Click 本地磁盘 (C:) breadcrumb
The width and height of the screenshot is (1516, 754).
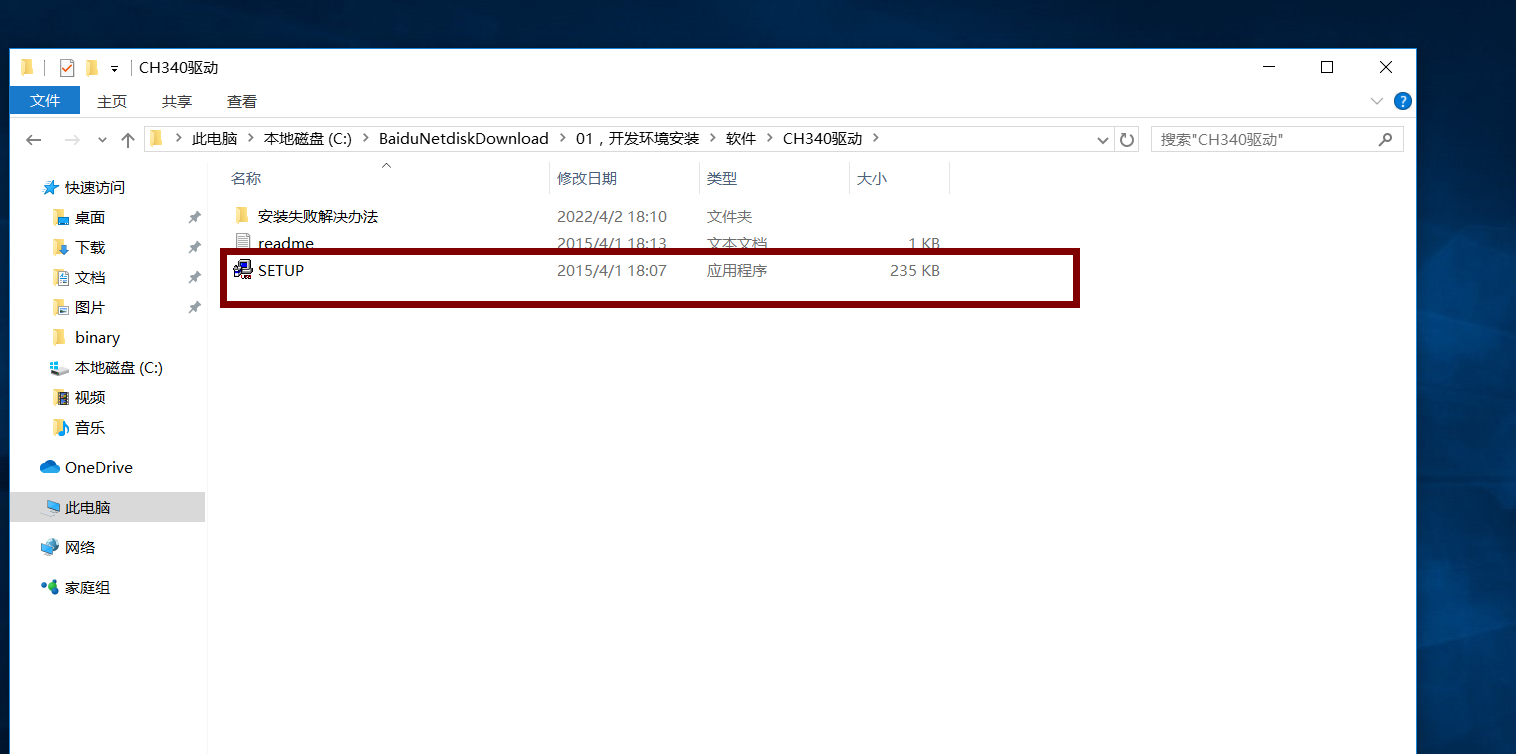coord(308,139)
